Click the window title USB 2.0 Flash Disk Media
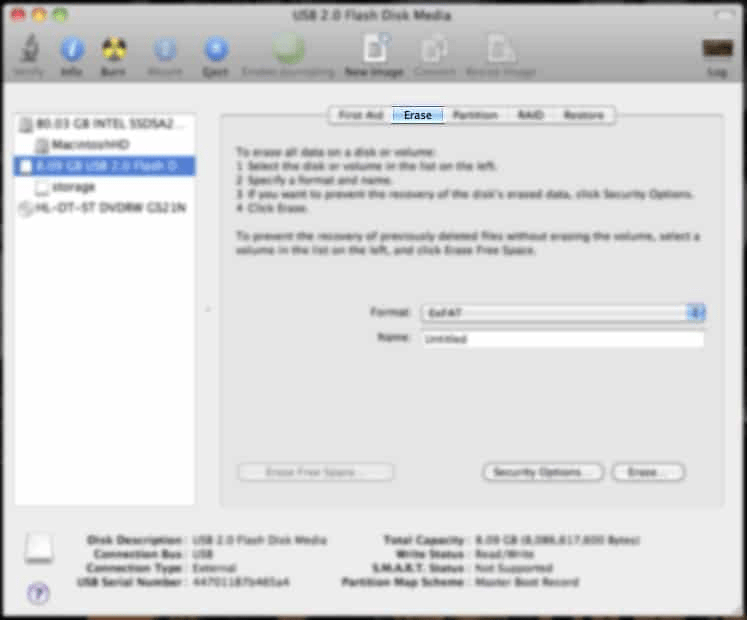 (x=372, y=16)
